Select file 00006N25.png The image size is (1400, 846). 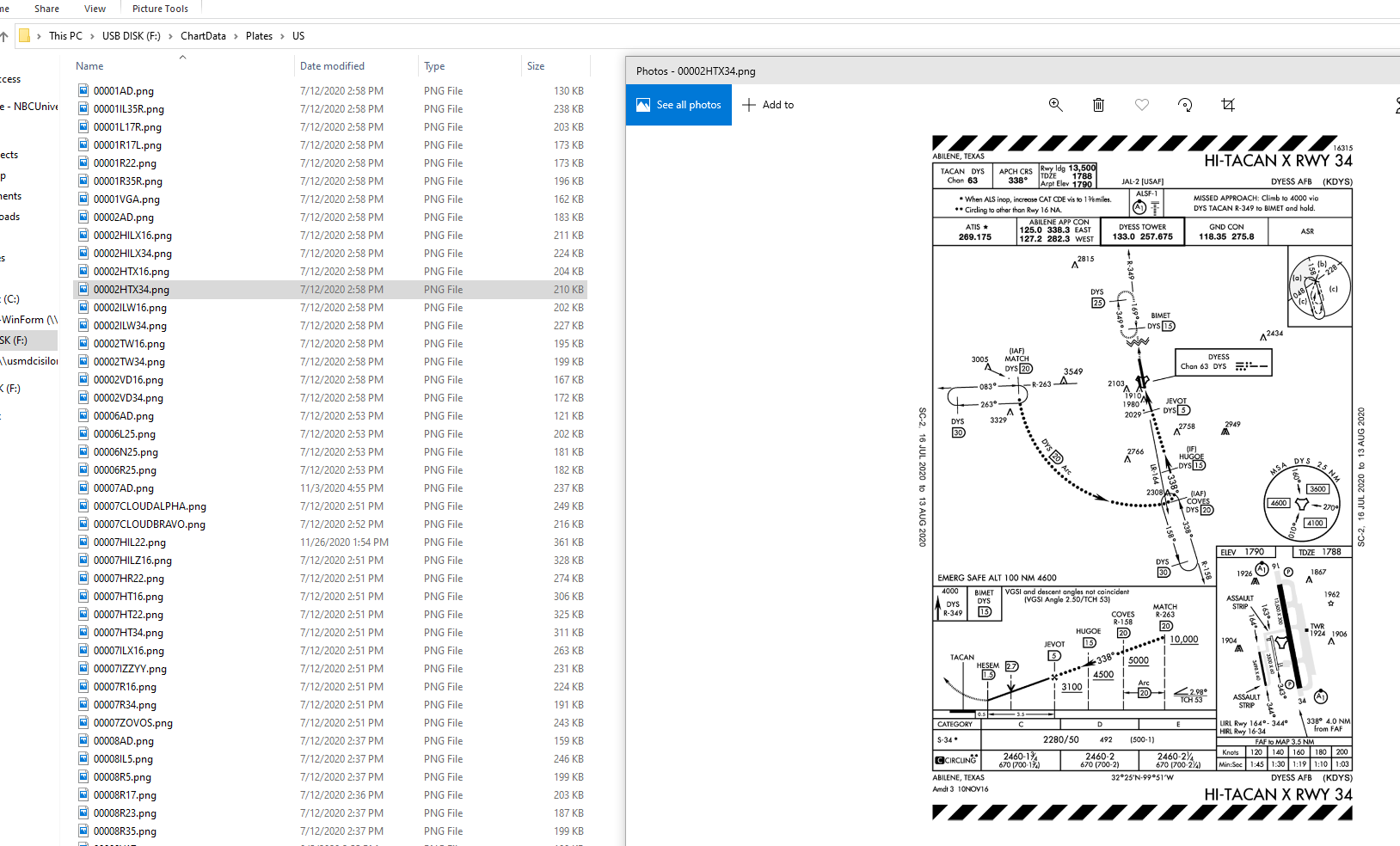(126, 452)
